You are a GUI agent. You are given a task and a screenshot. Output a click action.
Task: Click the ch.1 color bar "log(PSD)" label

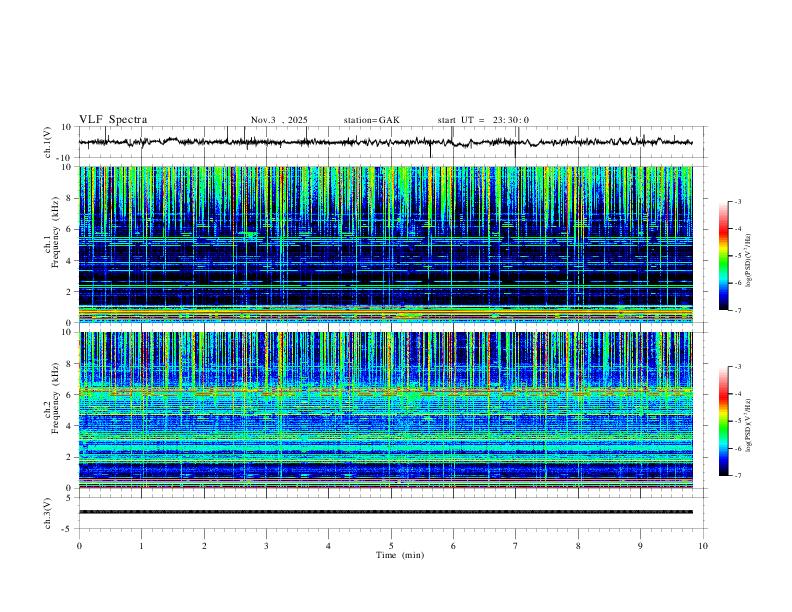(x=749, y=261)
